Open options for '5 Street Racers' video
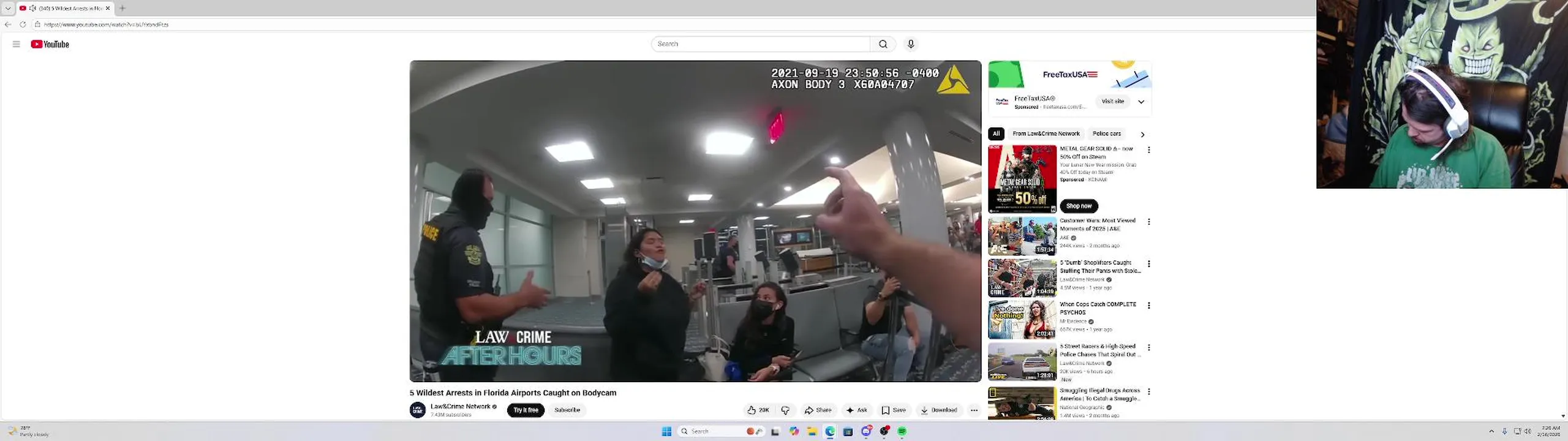 point(1148,347)
